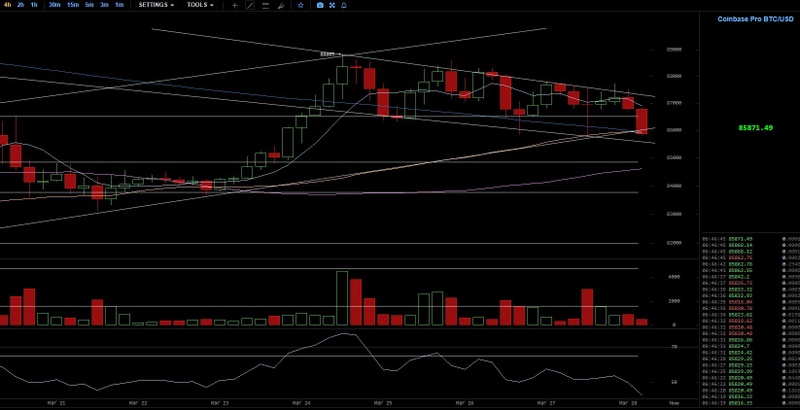Click the 85000 price axis label
This screenshot has width=800, height=410.
(x=674, y=158)
